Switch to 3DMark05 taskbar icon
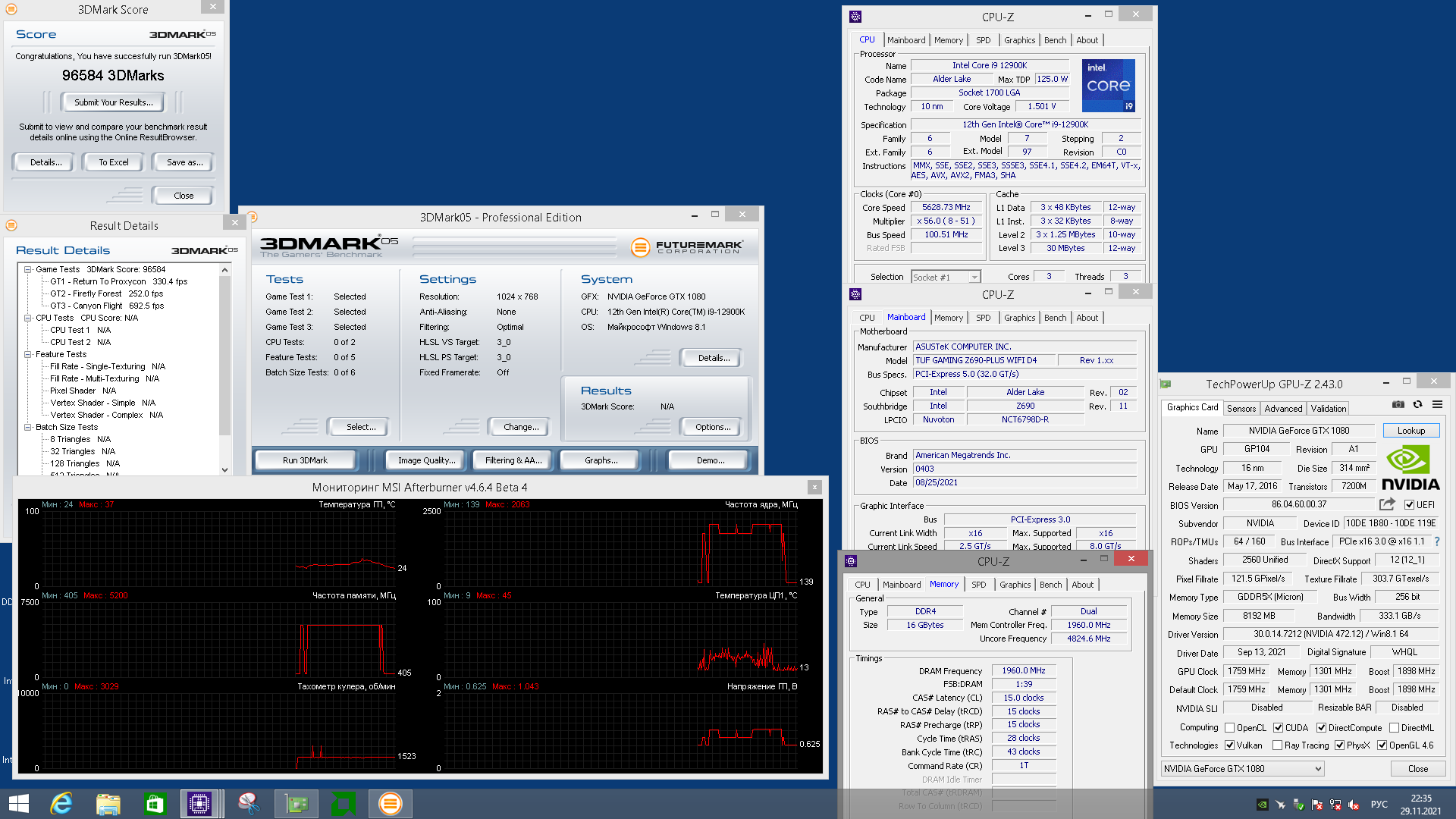This screenshot has height=819, width=1456. [x=391, y=804]
